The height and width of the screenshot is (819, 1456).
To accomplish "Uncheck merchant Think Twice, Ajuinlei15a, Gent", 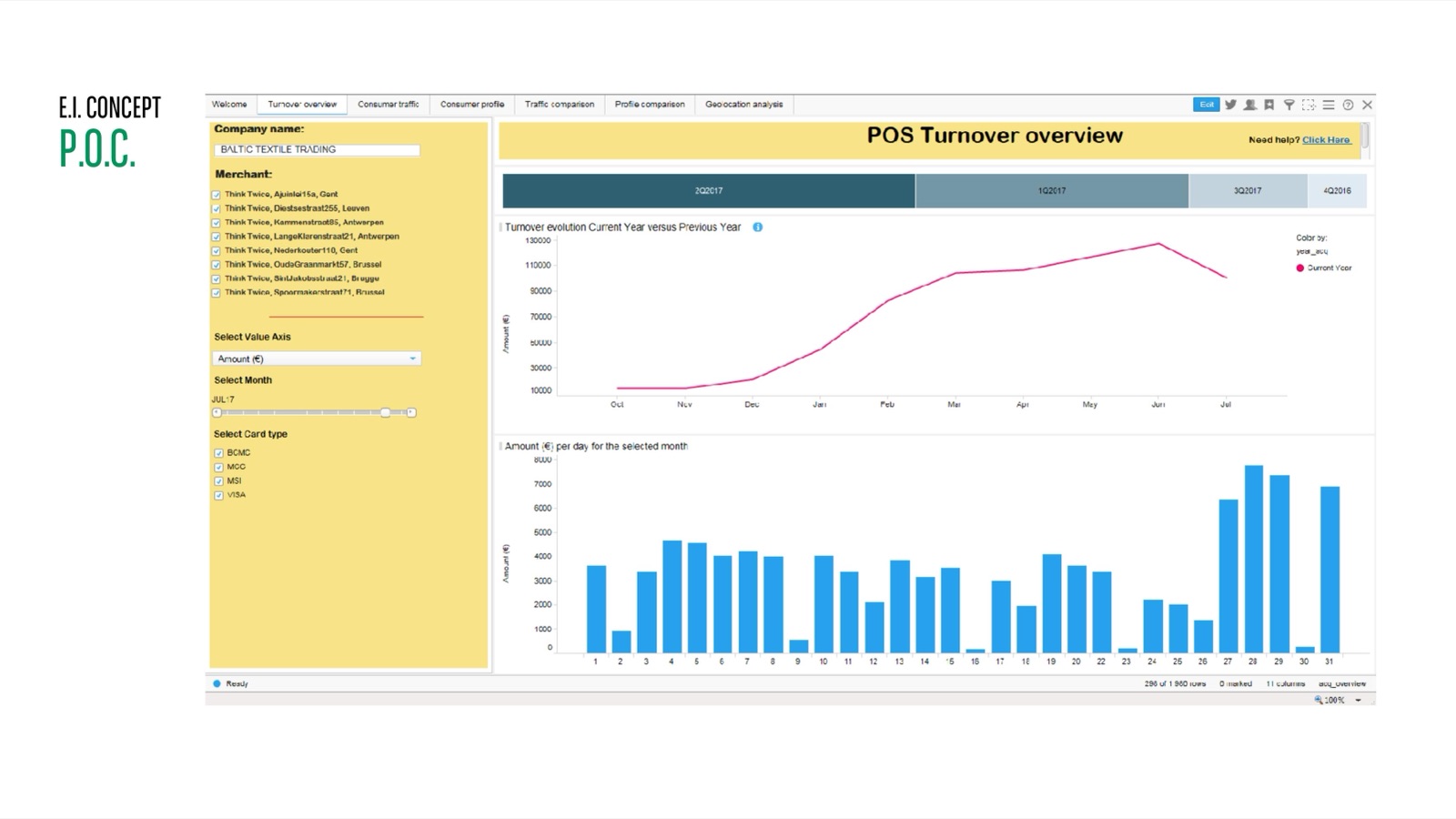I will (216, 194).
